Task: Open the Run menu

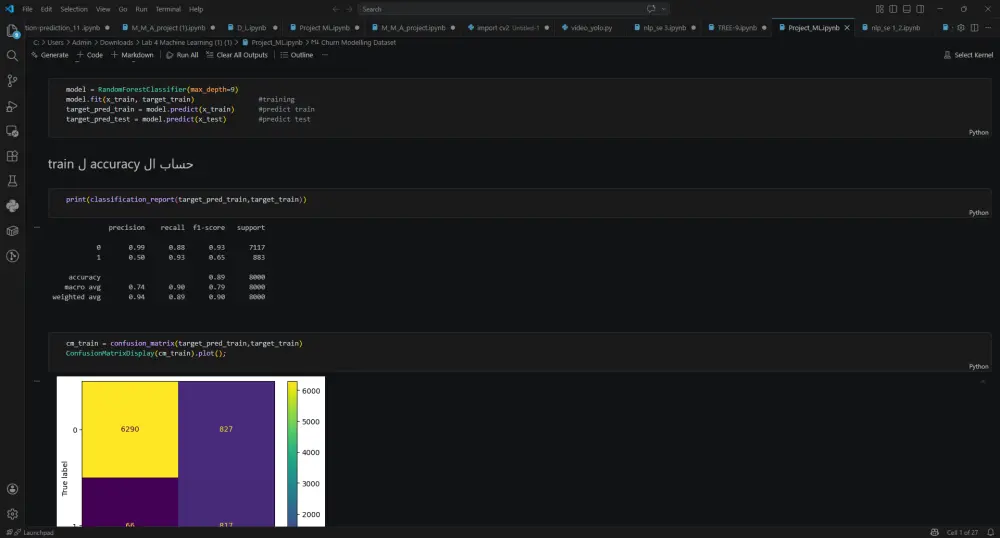Action: pos(142,9)
